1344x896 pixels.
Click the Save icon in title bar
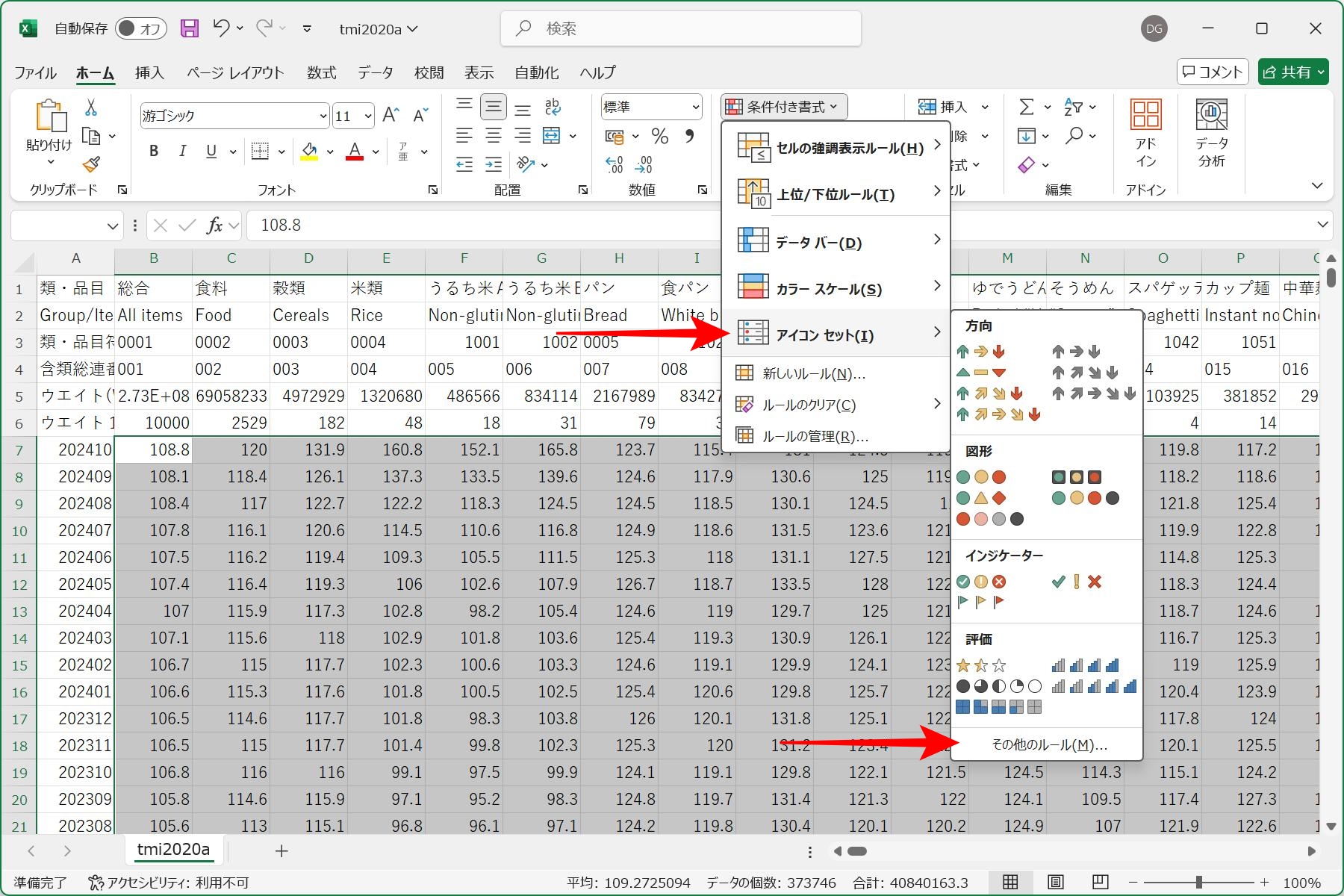[x=190, y=28]
